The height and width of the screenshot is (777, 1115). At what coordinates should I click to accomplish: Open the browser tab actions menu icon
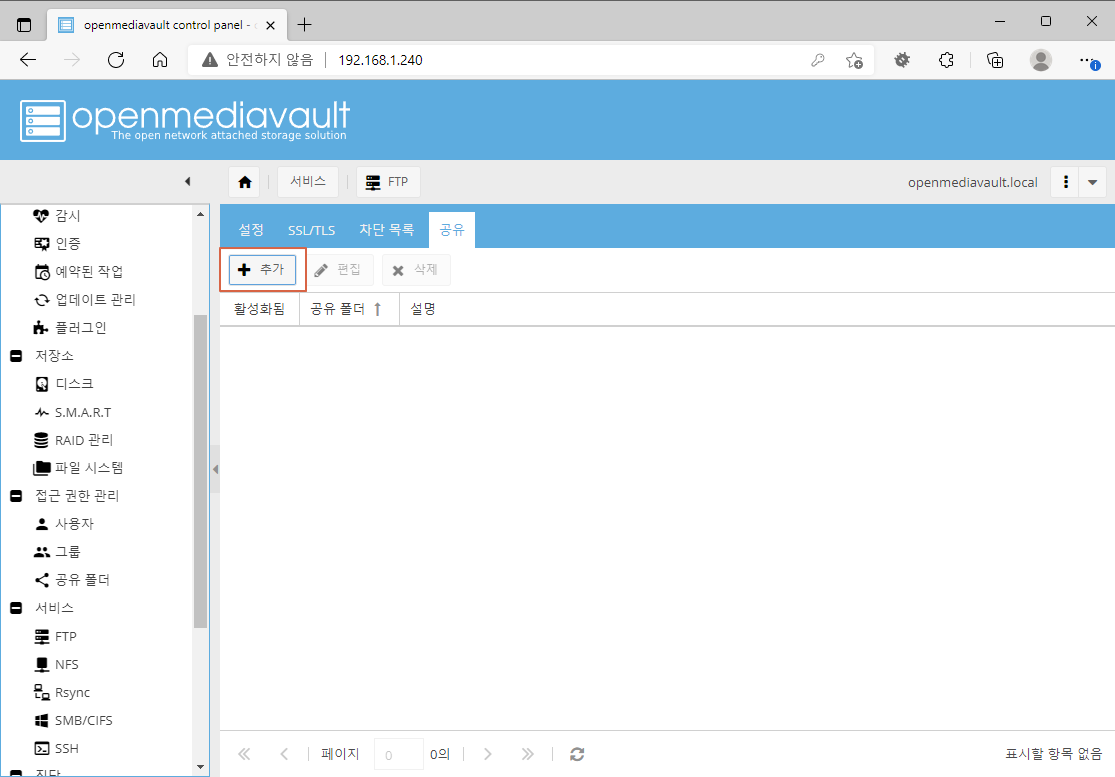[24, 25]
